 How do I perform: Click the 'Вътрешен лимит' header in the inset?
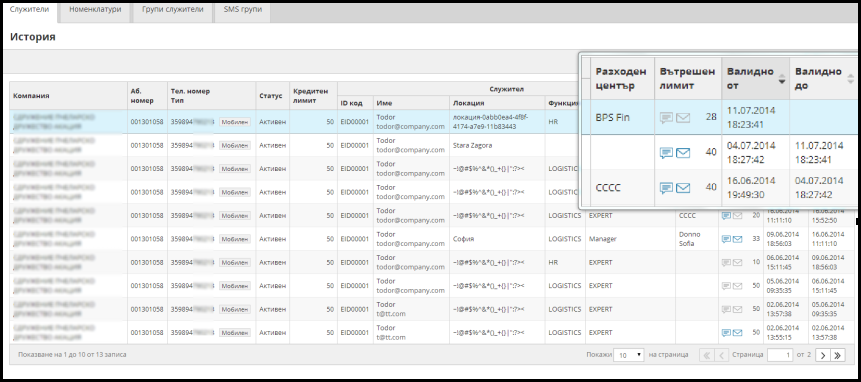[x=687, y=78]
